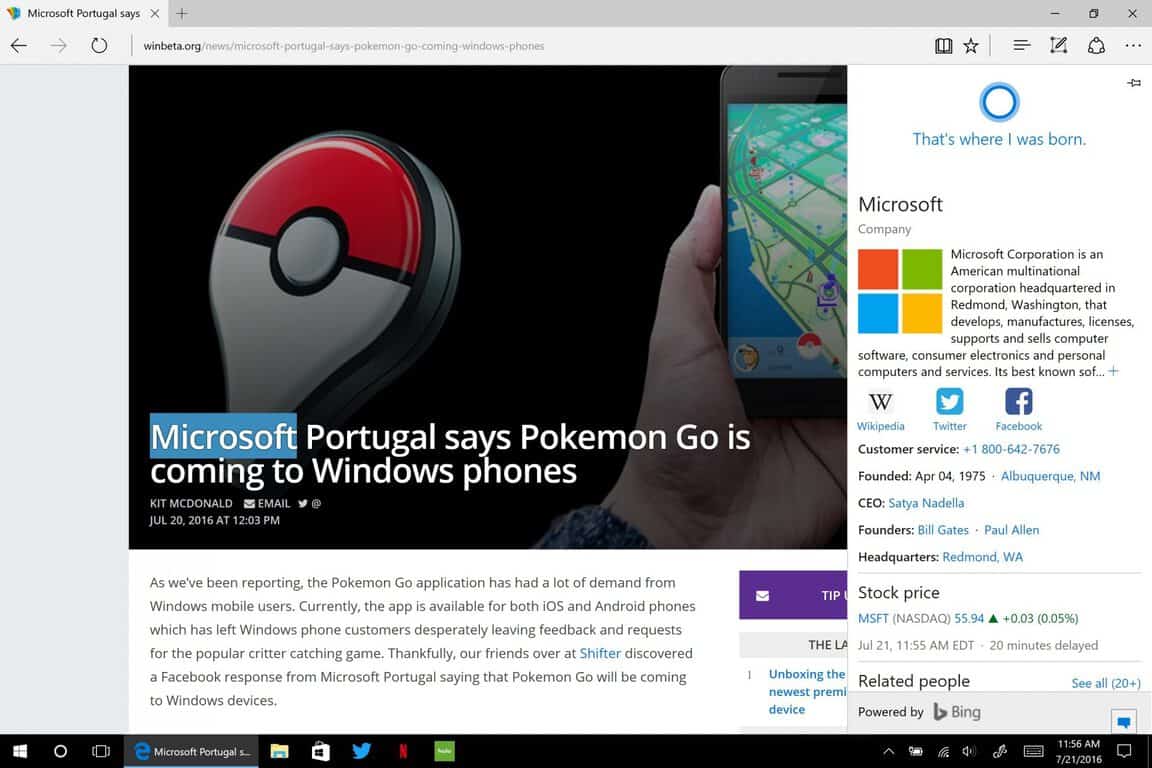The image size is (1152, 768).
Task: Make a Web Note with pen icon
Action: (1058, 46)
